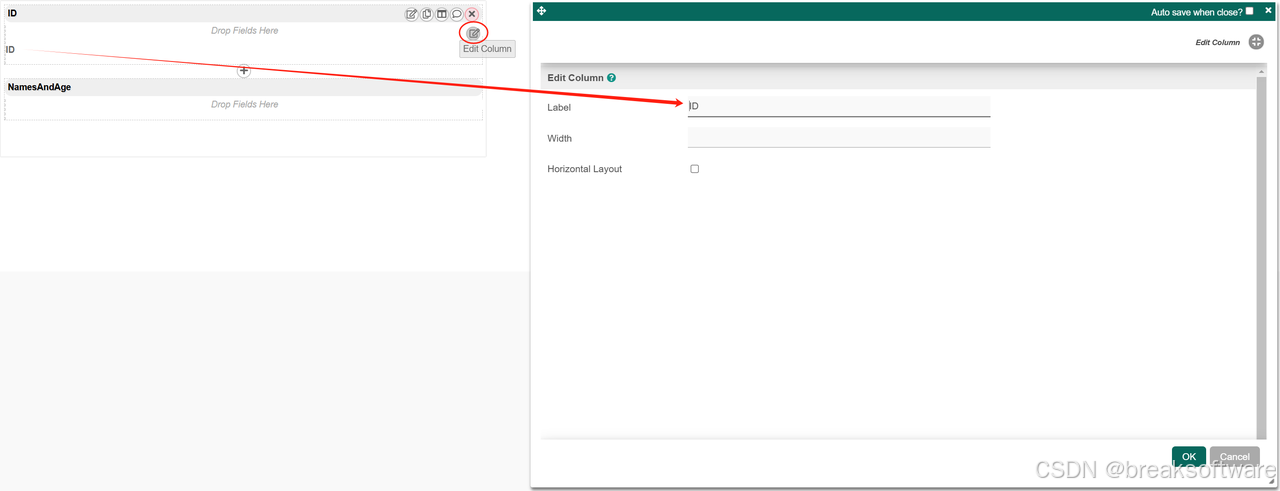Click the Cancel button

1235,457
